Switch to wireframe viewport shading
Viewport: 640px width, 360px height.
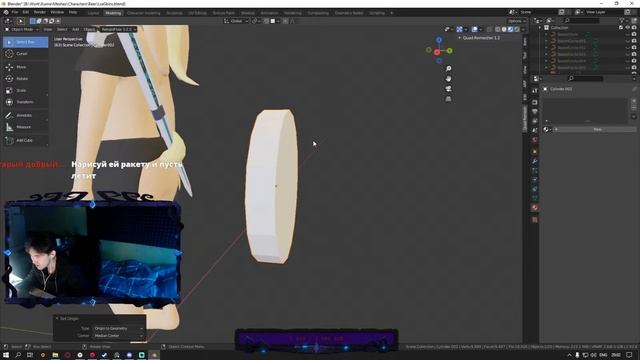[498, 29]
